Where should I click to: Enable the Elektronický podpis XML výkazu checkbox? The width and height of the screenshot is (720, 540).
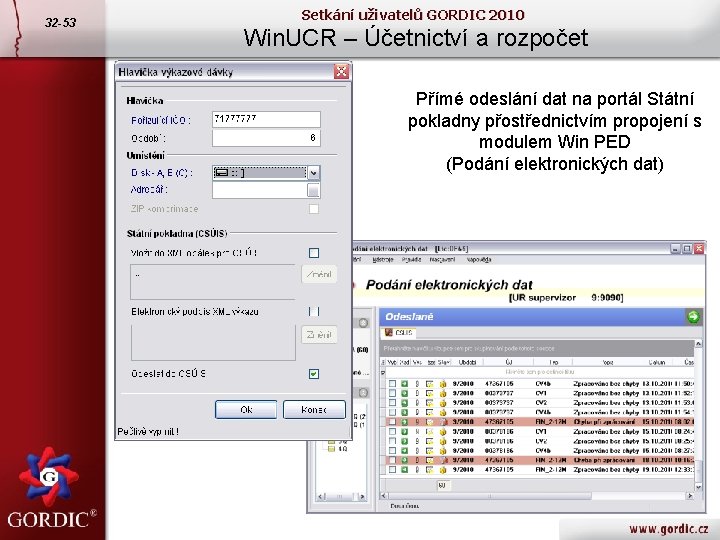[x=314, y=312]
